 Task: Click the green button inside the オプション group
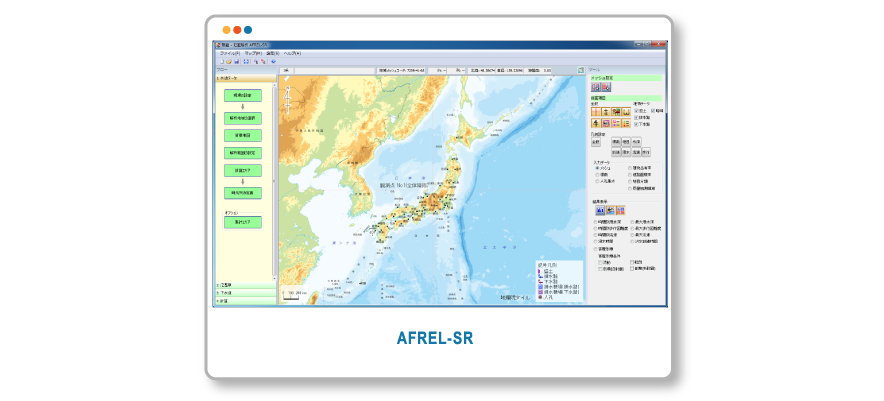[242, 223]
